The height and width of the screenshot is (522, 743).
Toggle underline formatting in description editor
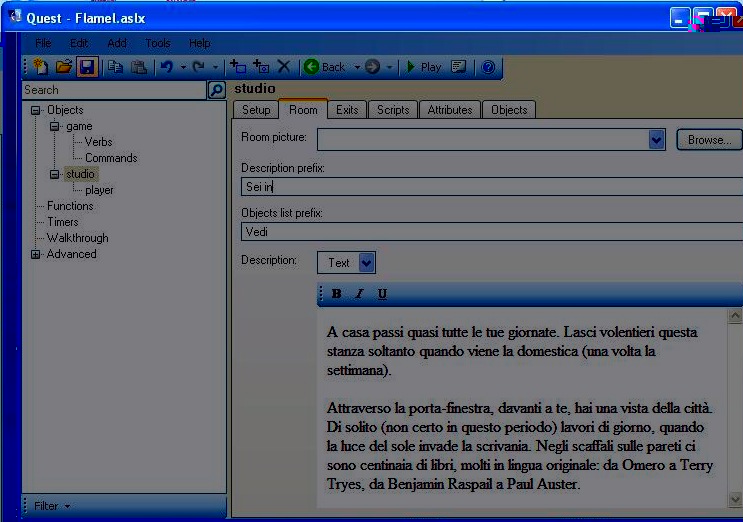tap(382, 294)
